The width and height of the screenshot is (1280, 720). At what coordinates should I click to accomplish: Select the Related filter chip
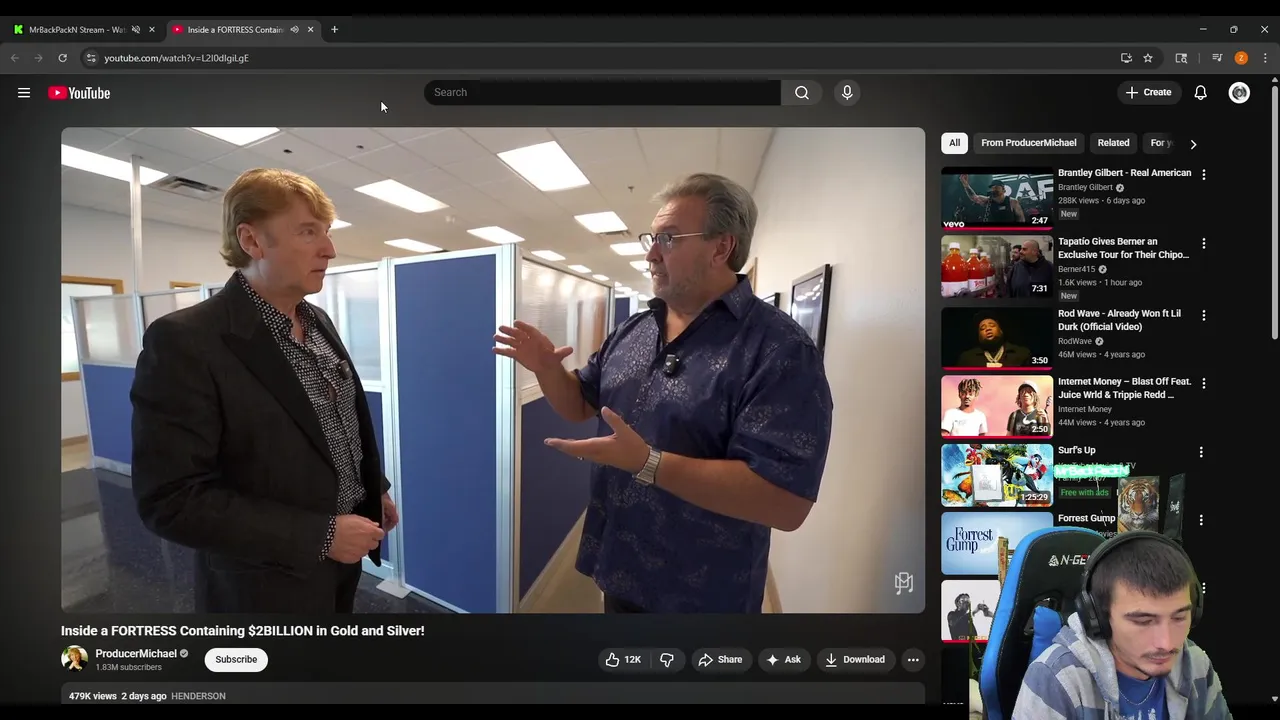(1113, 143)
